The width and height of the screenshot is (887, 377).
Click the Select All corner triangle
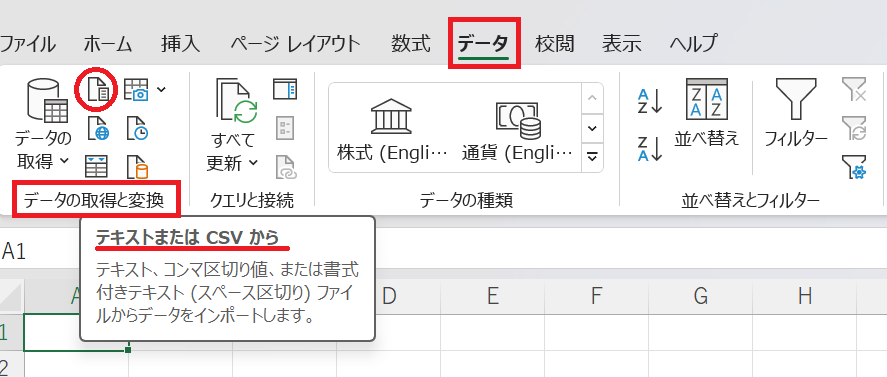(11, 297)
